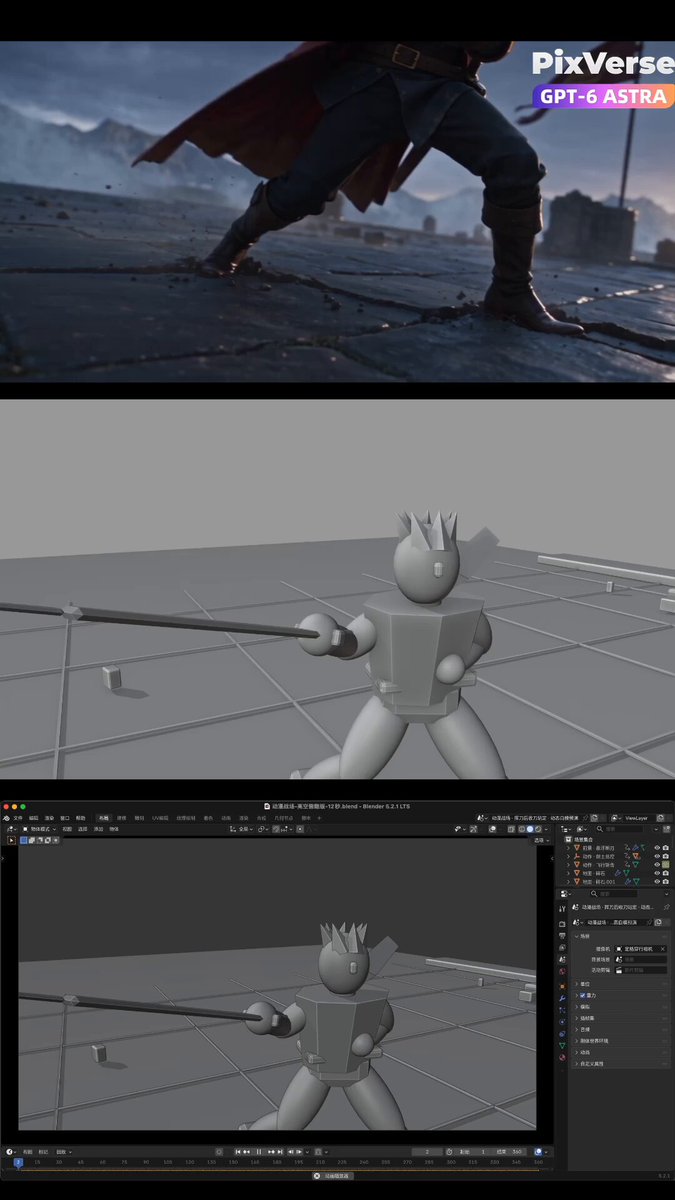The height and width of the screenshot is (1200, 675).
Task: Open the Particles properties tab icon
Action: coord(562,1010)
